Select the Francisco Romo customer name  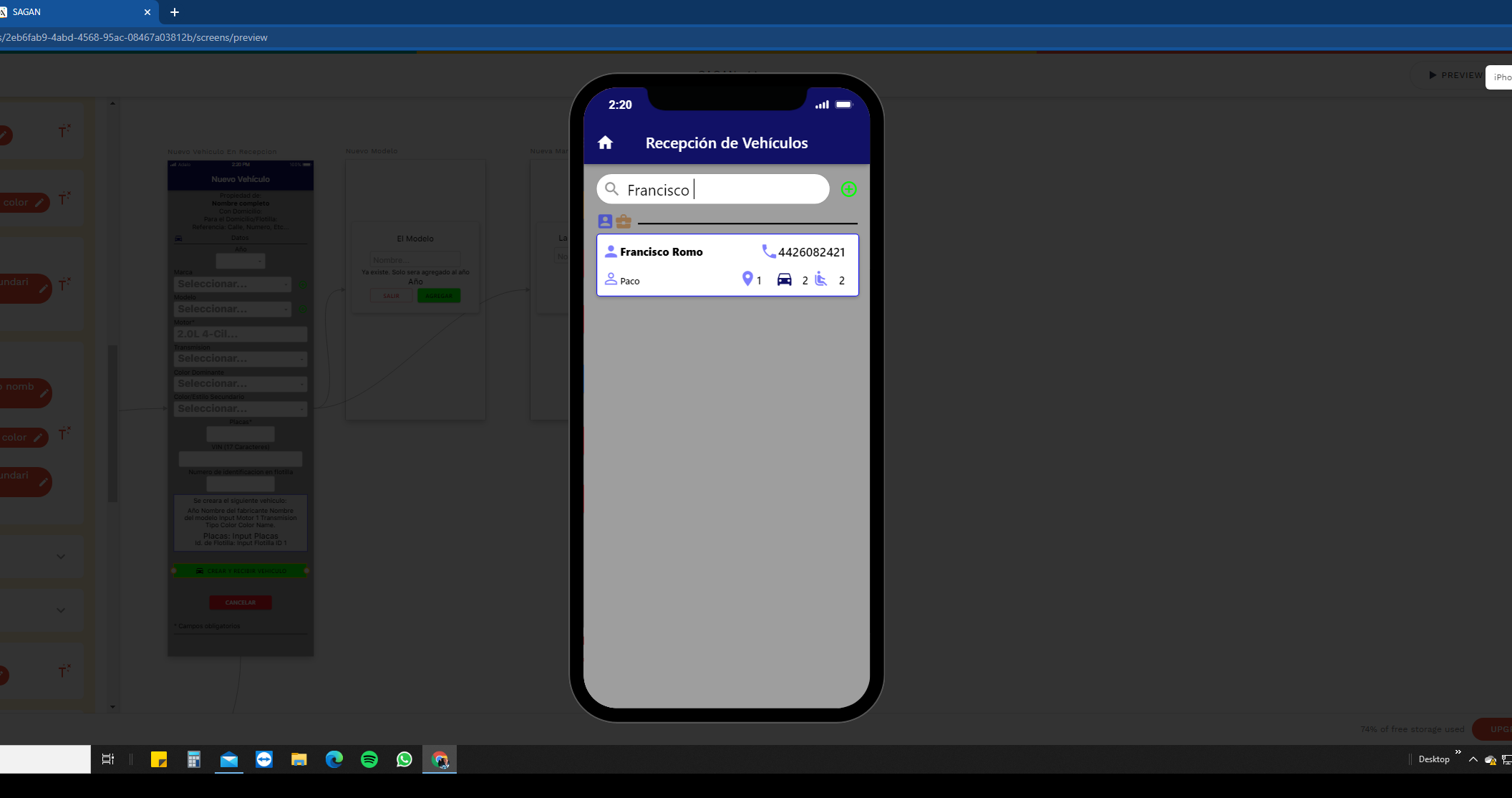point(661,251)
